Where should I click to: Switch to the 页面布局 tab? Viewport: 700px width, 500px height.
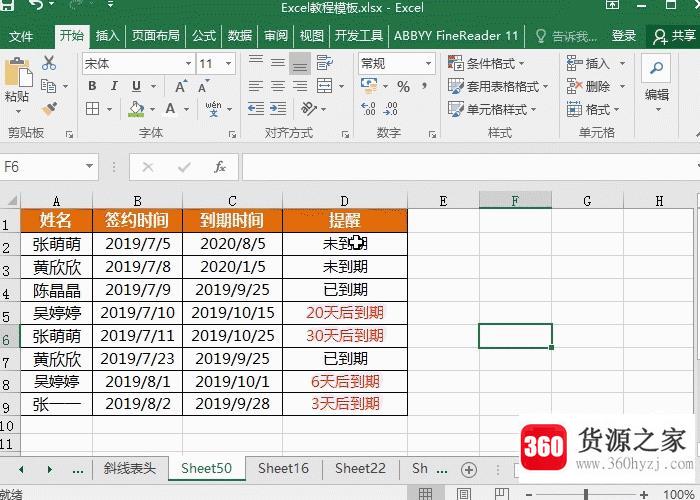click(155, 36)
